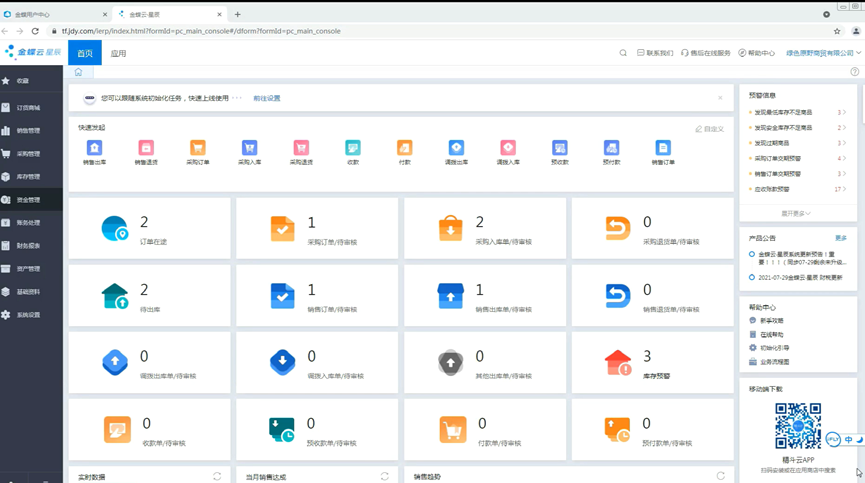Screen dimensions: 865x483
Task: Click 自定义 to customize quick start
Action: pos(710,128)
